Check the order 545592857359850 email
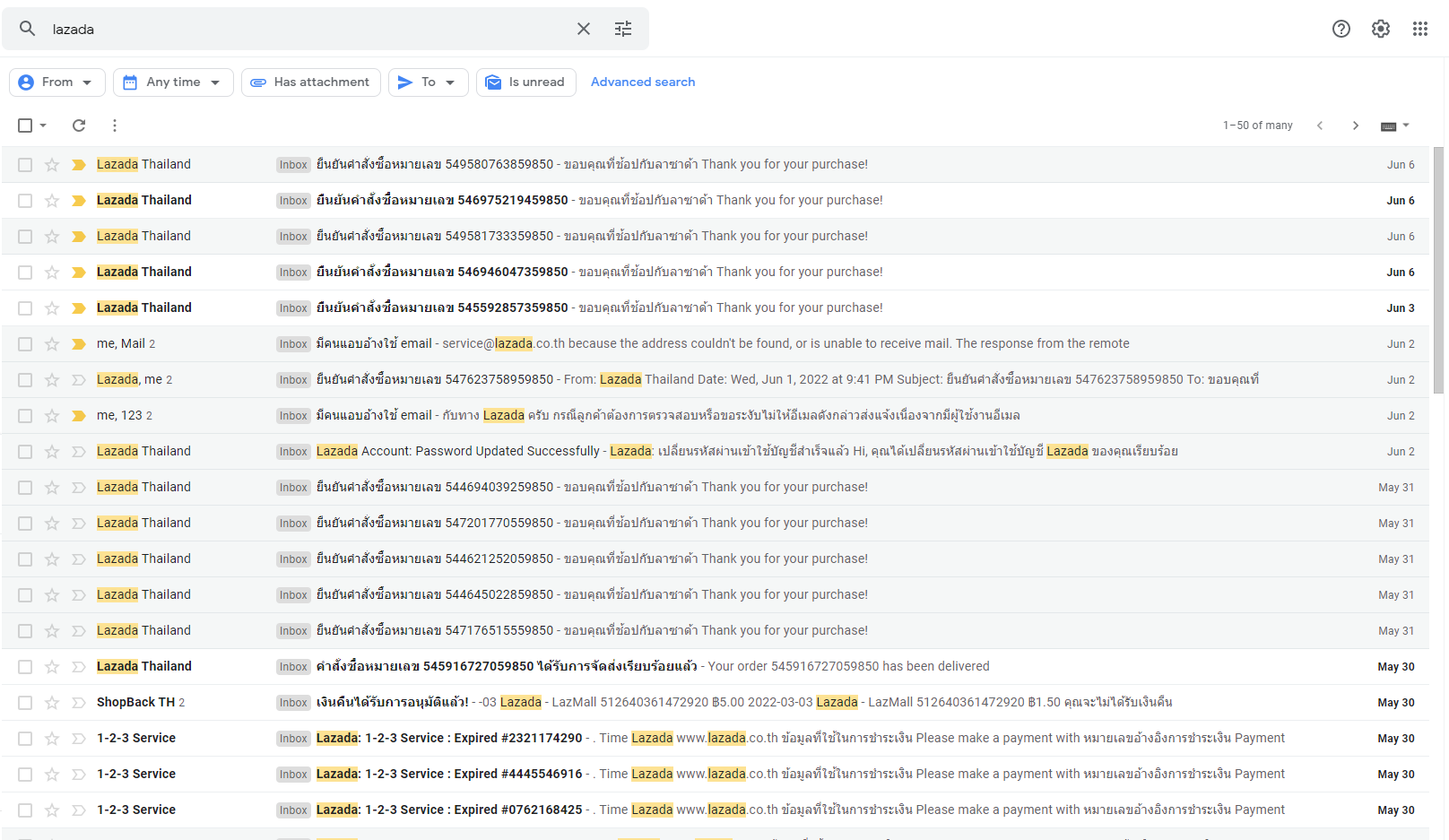Viewport: 1449px width, 840px height. pyautogui.click(x=25, y=308)
